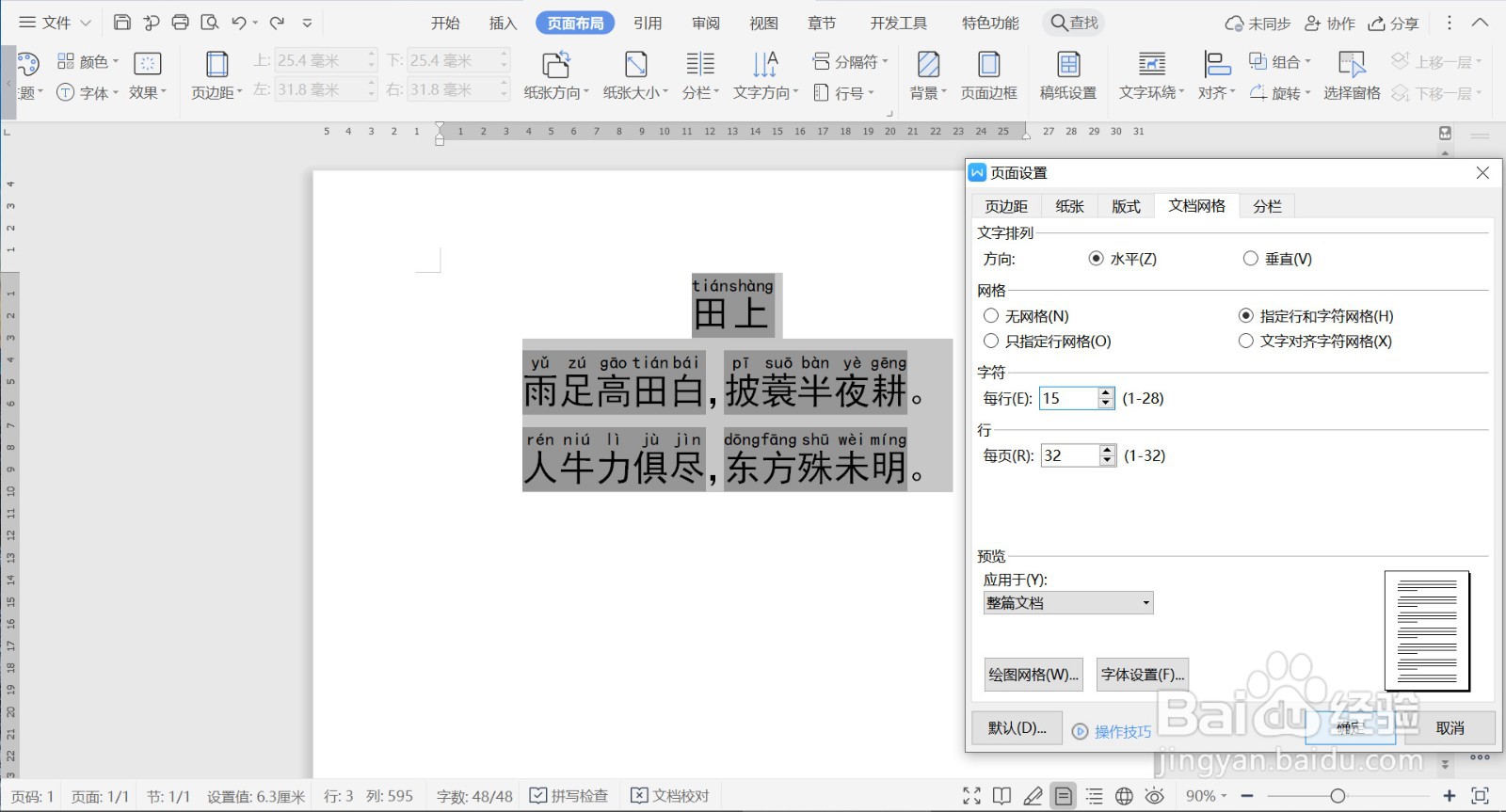Select 垂直(V) vertical direction radio
The image size is (1506, 812).
[x=1250, y=259]
